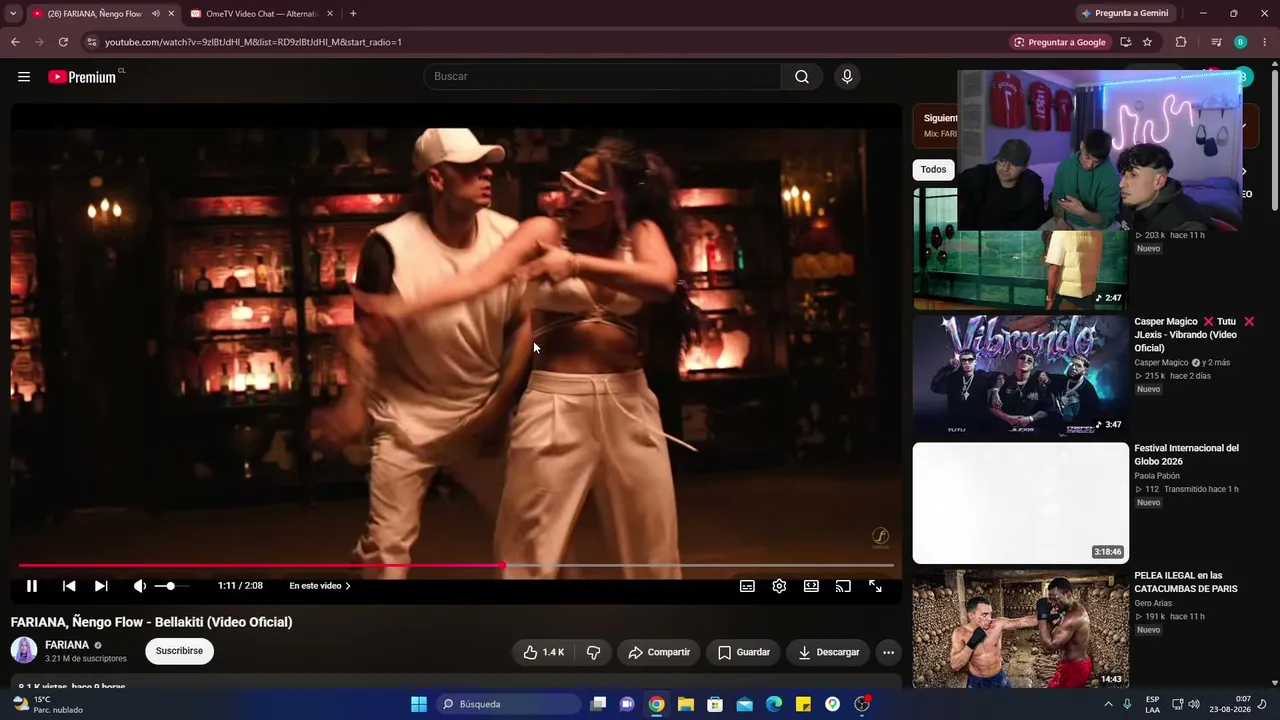The image size is (1280, 720).
Task: Open the Chrome profile avatar
Action: 1240,42
